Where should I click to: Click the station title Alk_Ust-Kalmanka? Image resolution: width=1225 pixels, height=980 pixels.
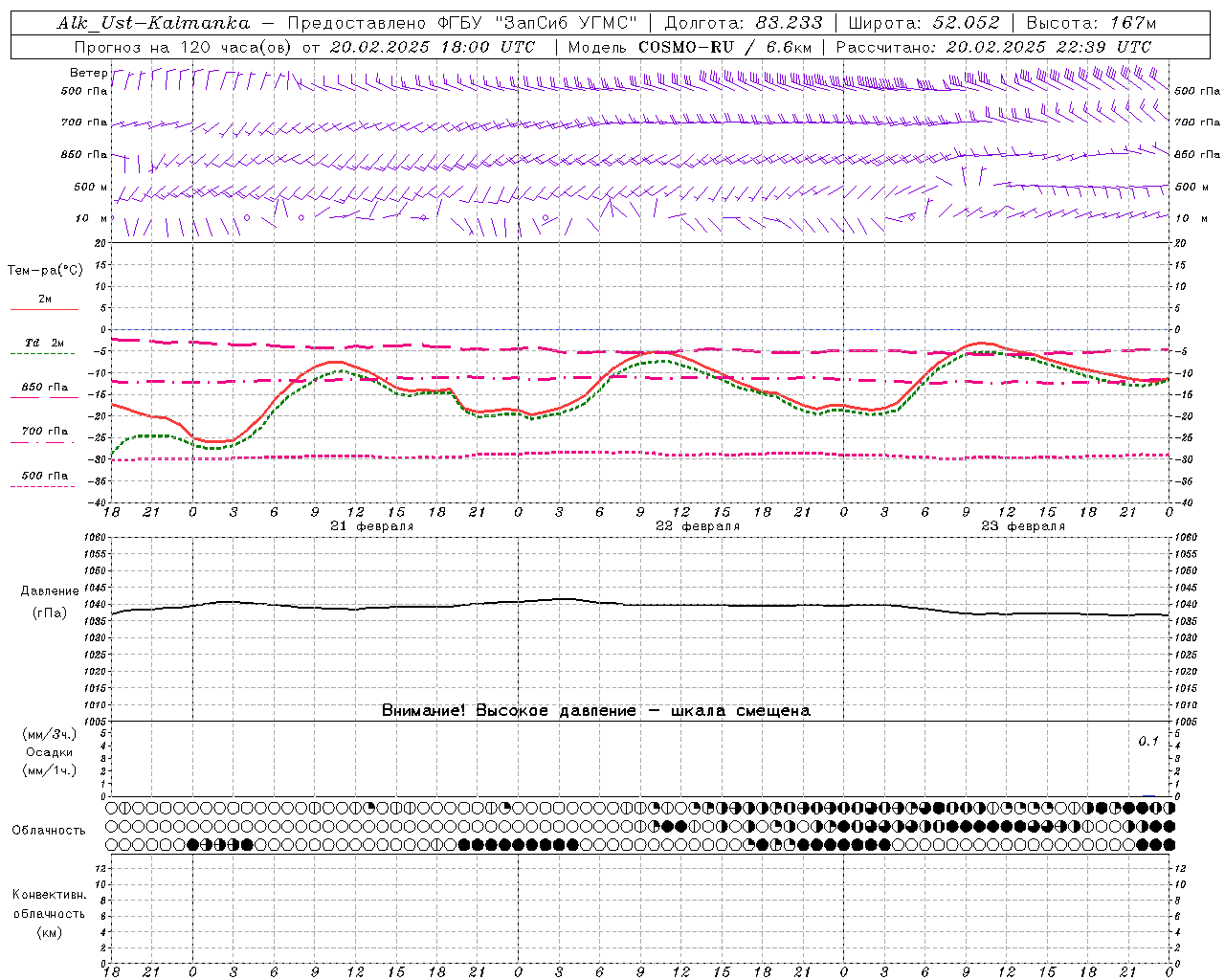click(154, 23)
